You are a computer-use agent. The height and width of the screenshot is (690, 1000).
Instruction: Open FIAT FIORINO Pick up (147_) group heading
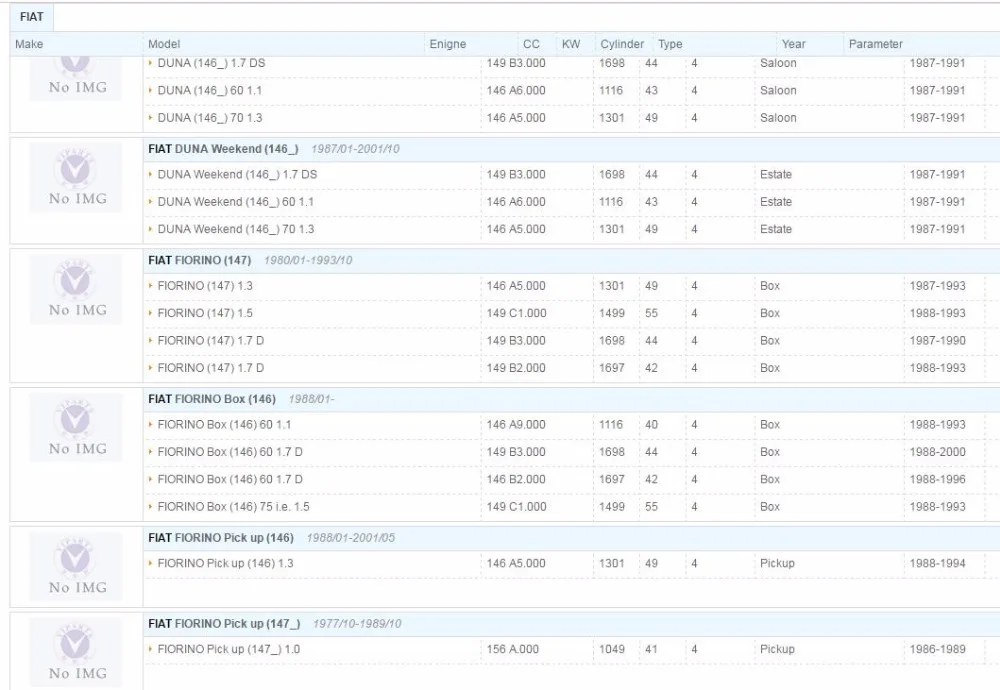(224, 624)
